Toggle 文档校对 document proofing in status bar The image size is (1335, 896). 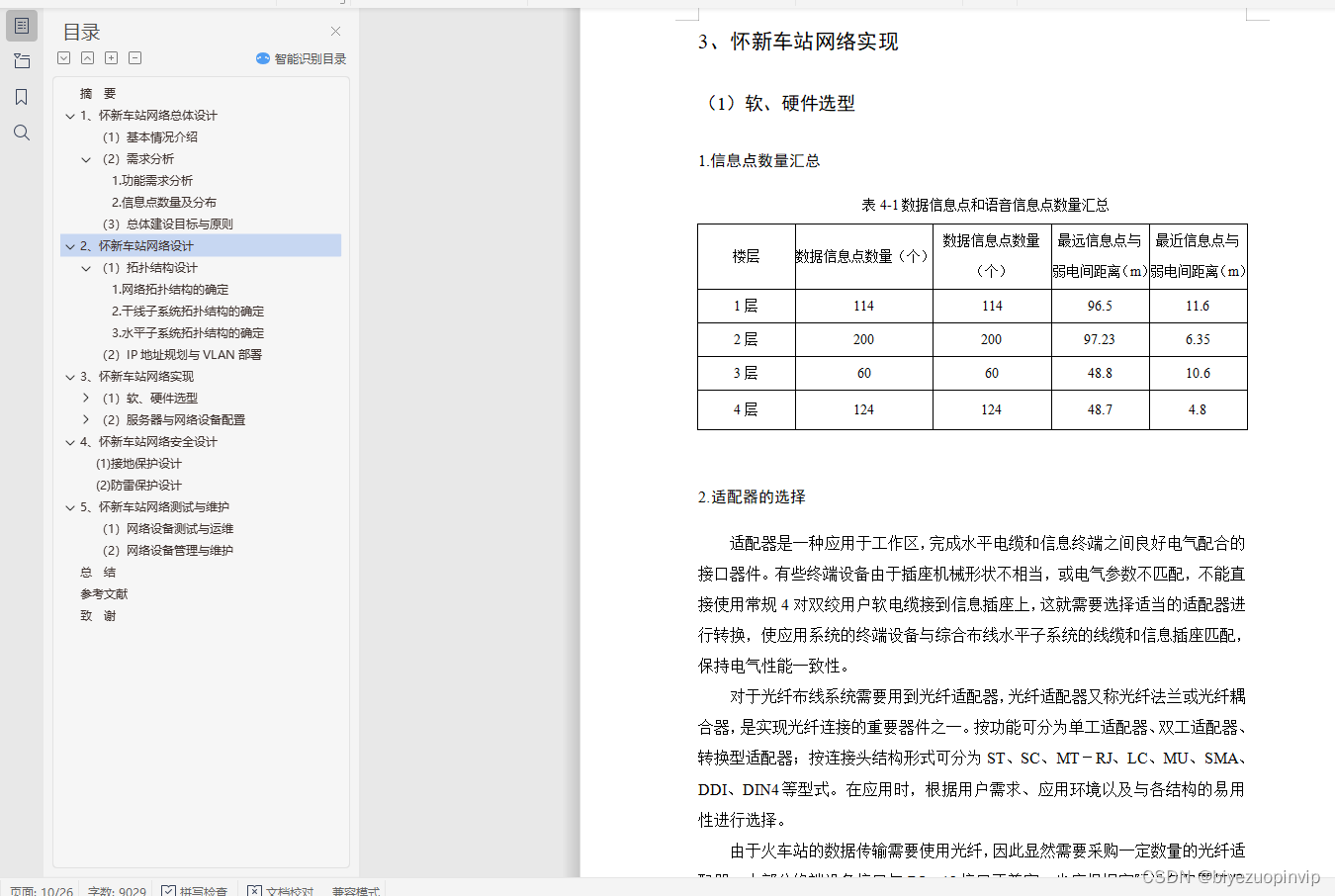click(280, 891)
